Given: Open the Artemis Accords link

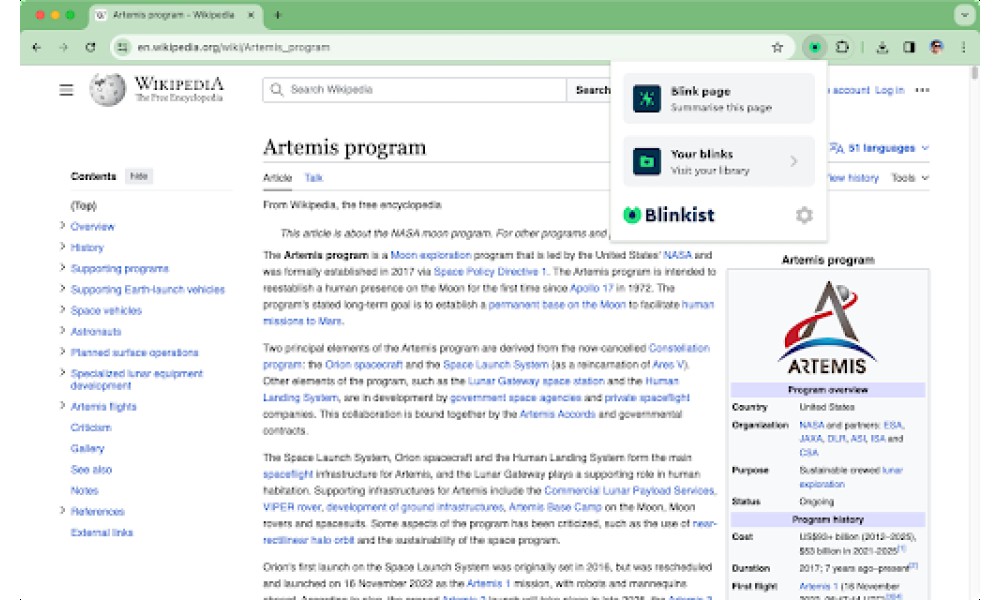Looking at the screenshot, I should [x=557, y=414].
